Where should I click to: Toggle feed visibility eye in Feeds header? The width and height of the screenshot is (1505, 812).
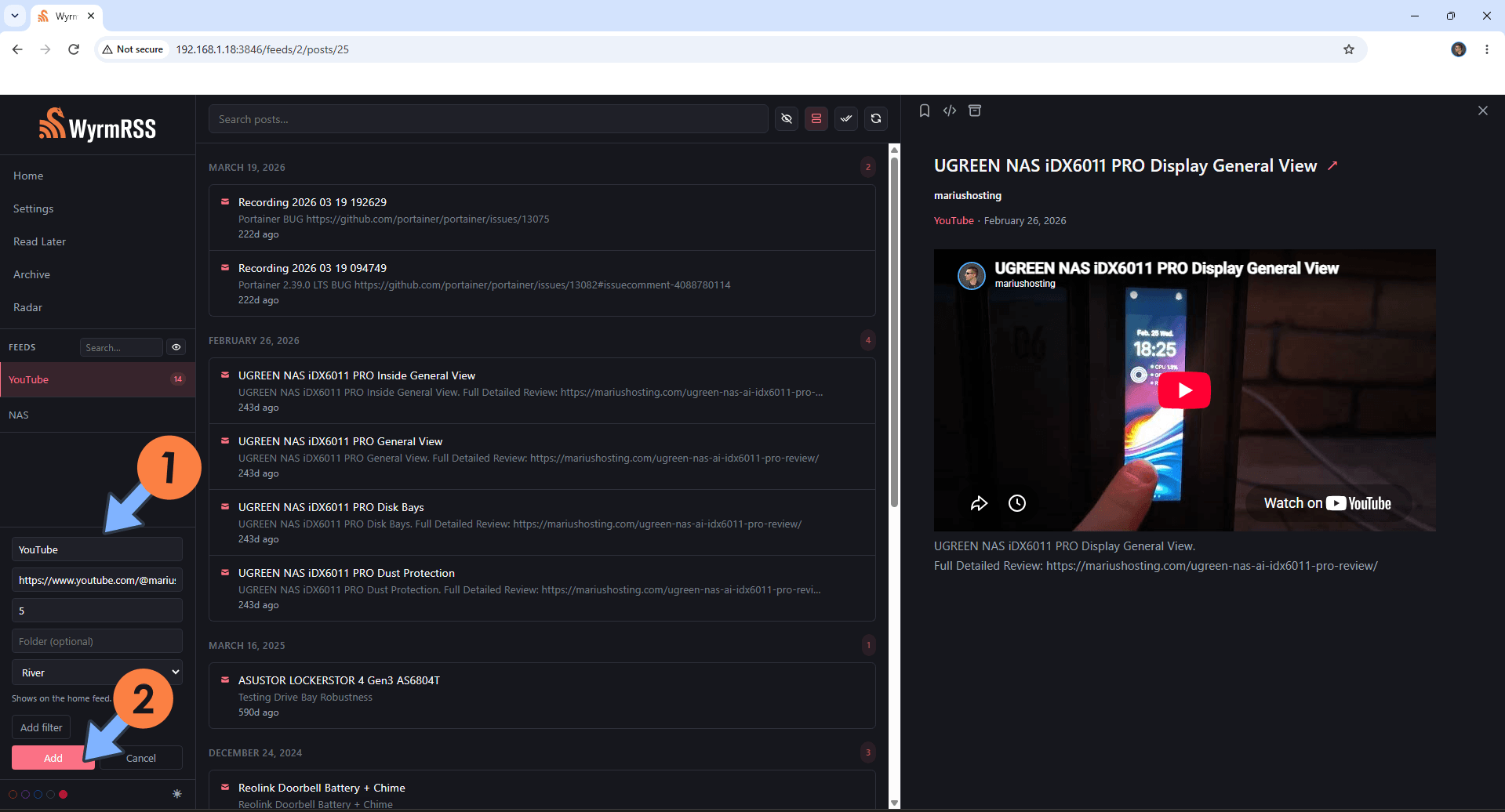tap(176, 347)
